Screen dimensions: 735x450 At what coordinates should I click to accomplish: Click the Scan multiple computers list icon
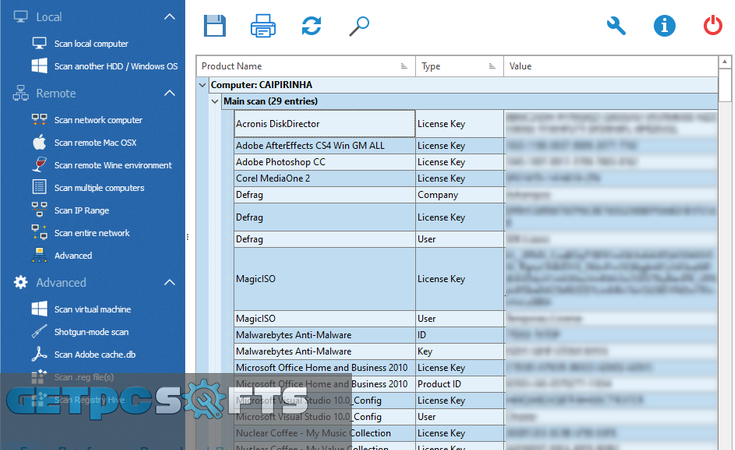click(39, 187)
